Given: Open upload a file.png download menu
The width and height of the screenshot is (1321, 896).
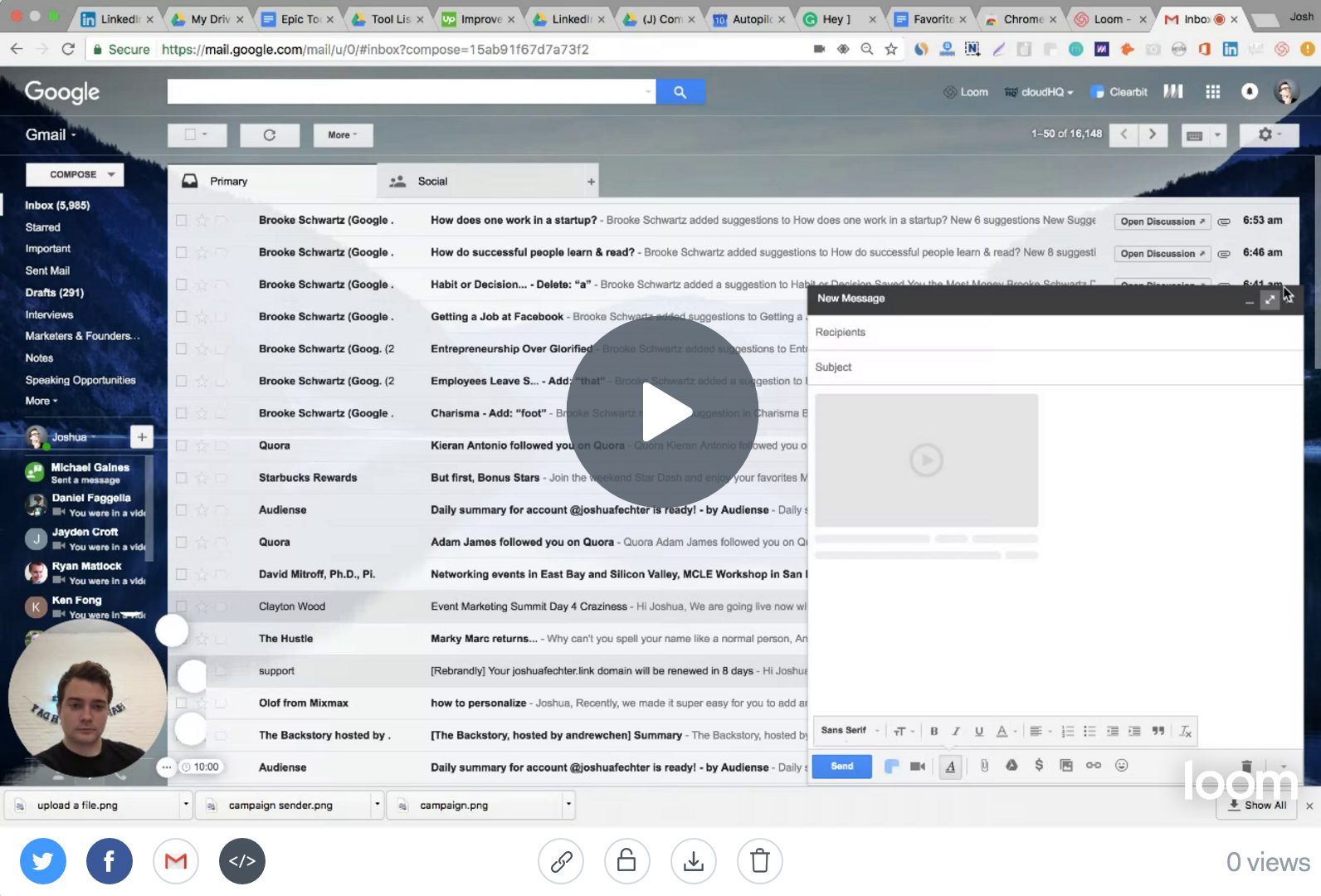Looking at the screenshot, I should tap(186, 805).
